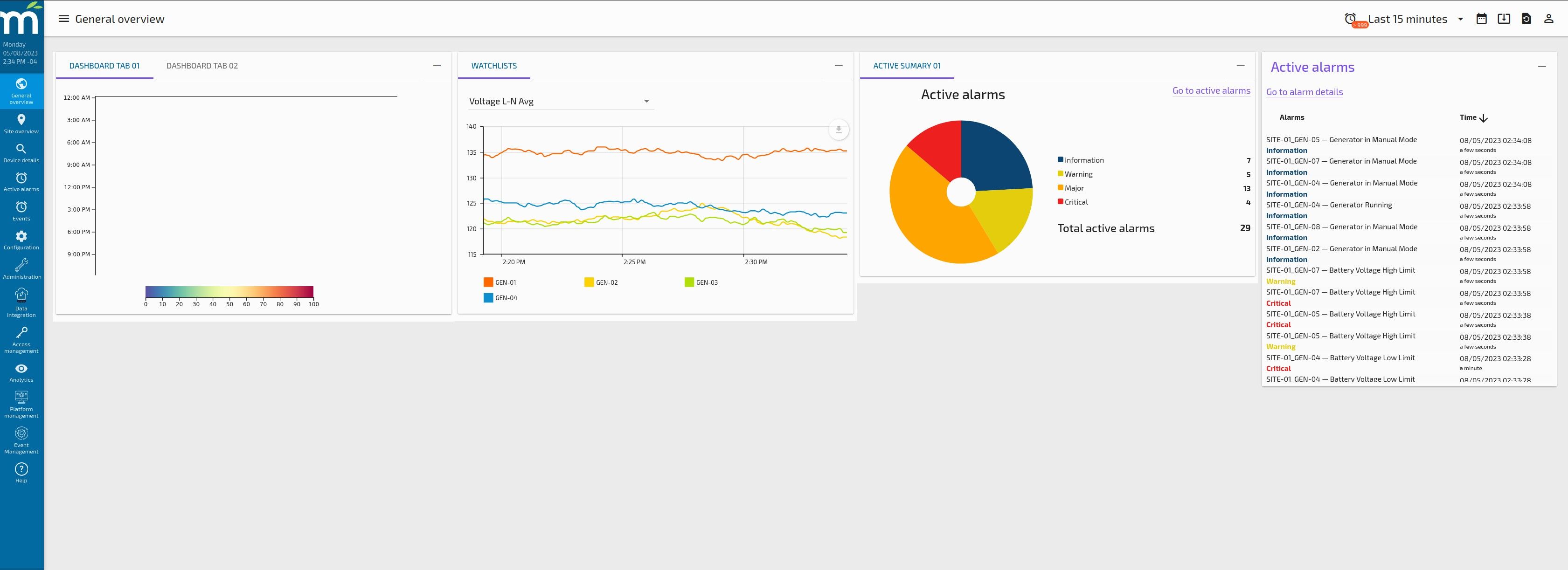Toggle GEN-01 legend series visibility
Image resolution: width=1568 pixels, height=570 pixels.
click(x=500, y=282)
